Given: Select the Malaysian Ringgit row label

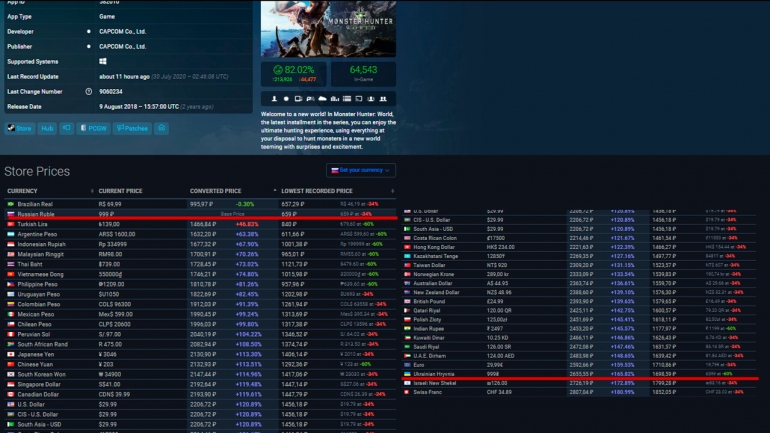Looking at the screenshot, I should coord(41,254).
